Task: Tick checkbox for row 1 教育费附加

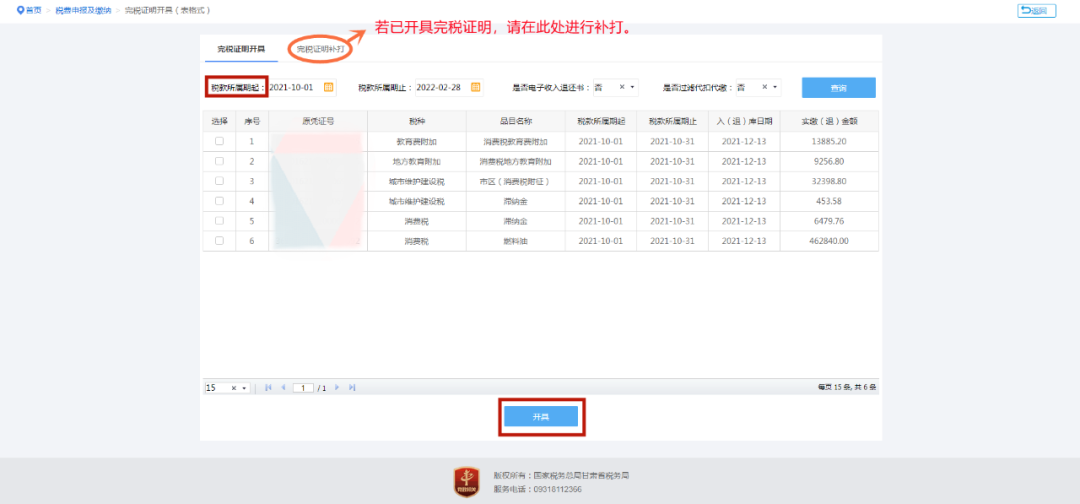Action: [x=219, y=141]
